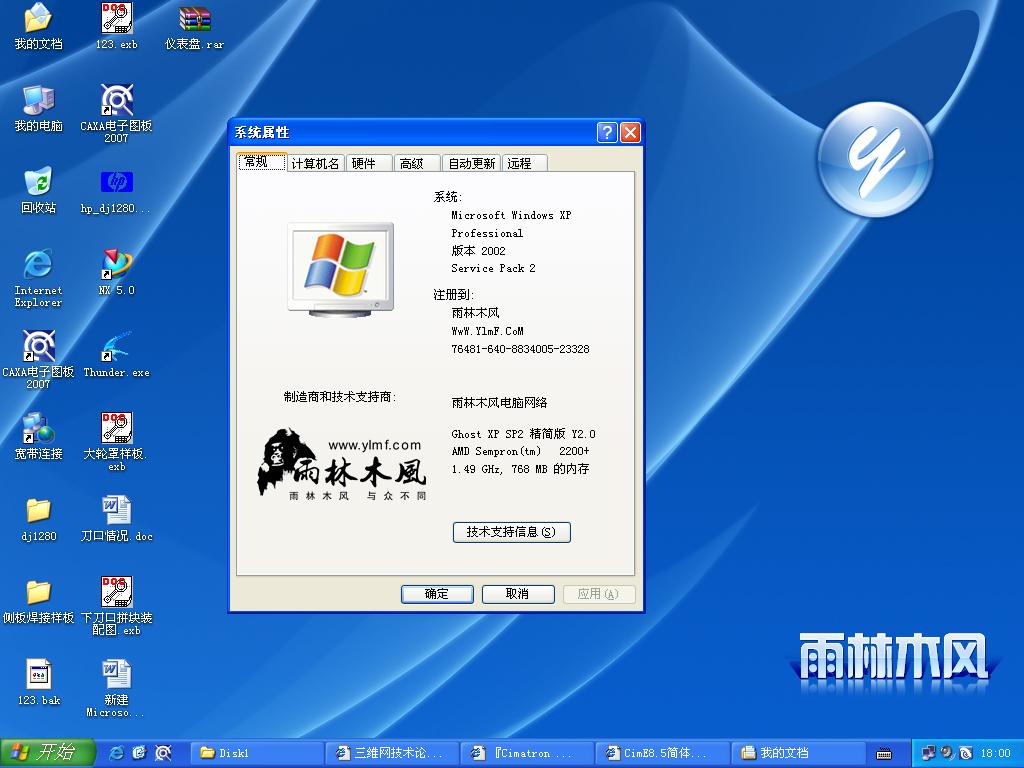Click the 雨林木风 www.ylmf.com manufacturer logo

click(342, 464)
